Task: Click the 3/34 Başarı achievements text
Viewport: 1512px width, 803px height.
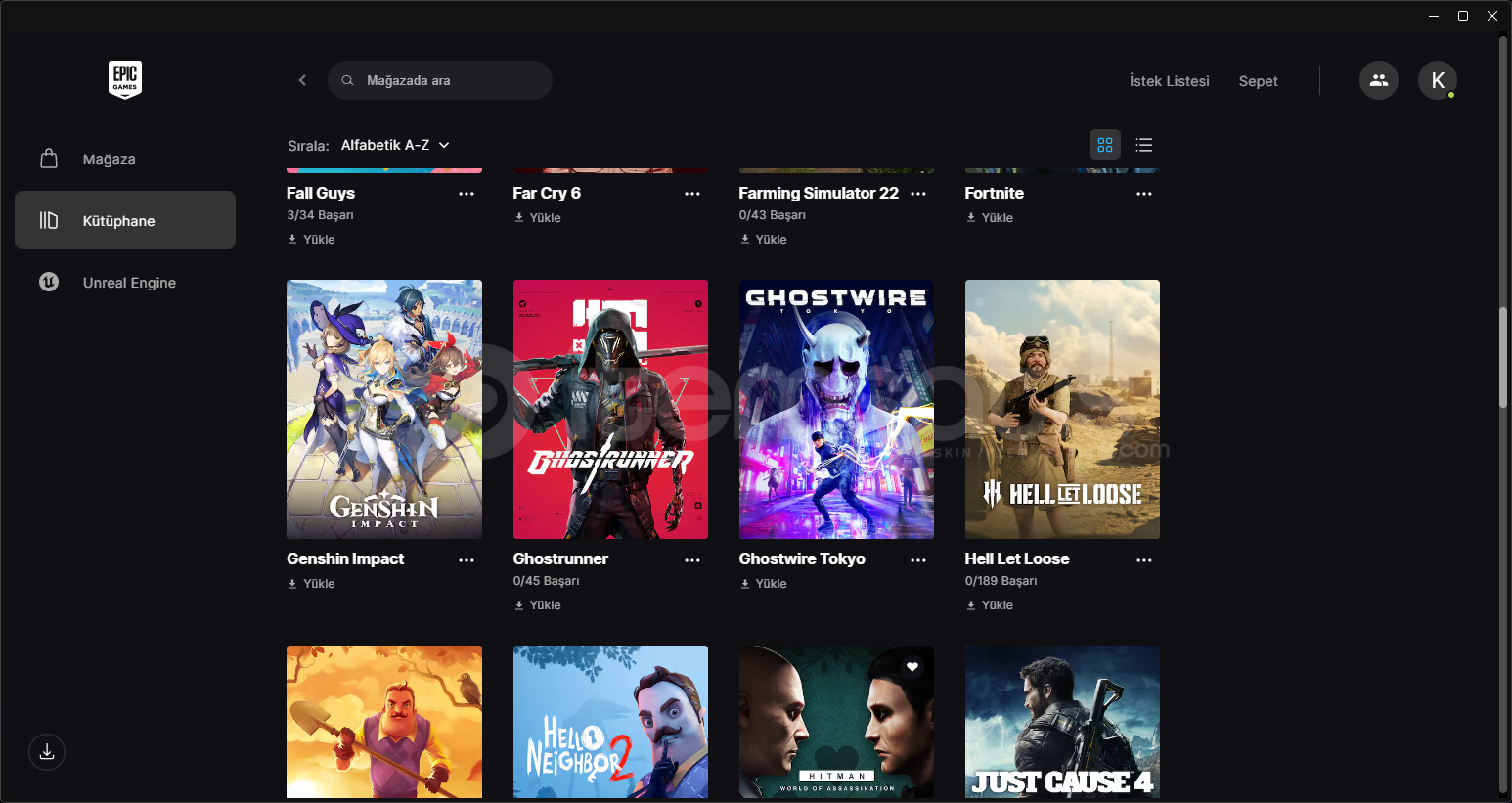Action: (x=320, y=215)
